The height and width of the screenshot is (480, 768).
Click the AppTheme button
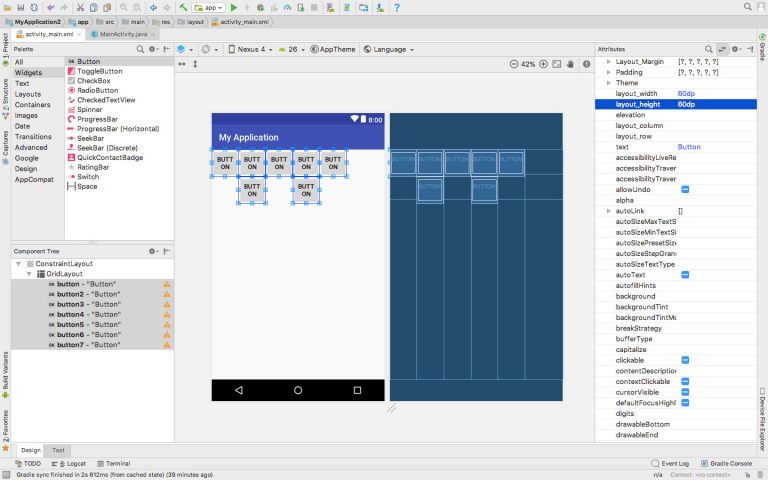click(333, 49)
